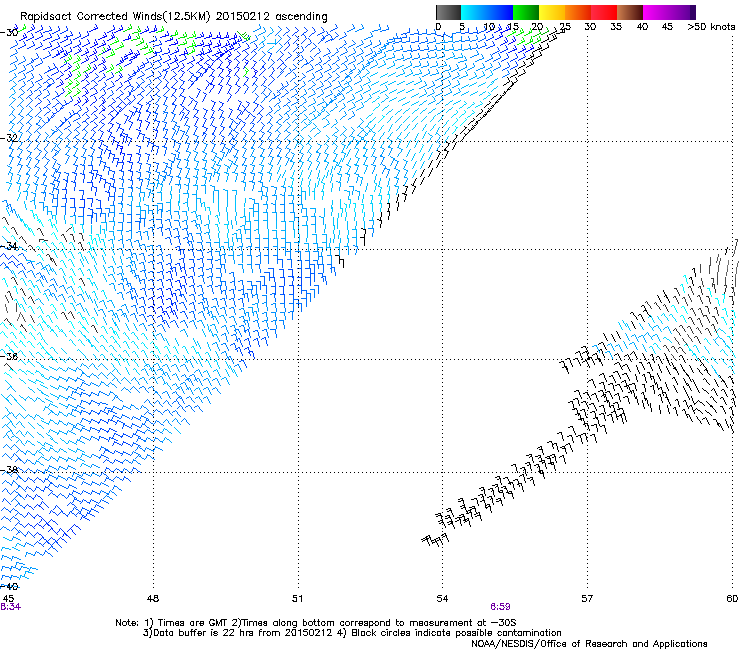This screenshot has height=650, width=740.
Task: Click the longitude axis label '45'
Action: [x=8, y=599]
